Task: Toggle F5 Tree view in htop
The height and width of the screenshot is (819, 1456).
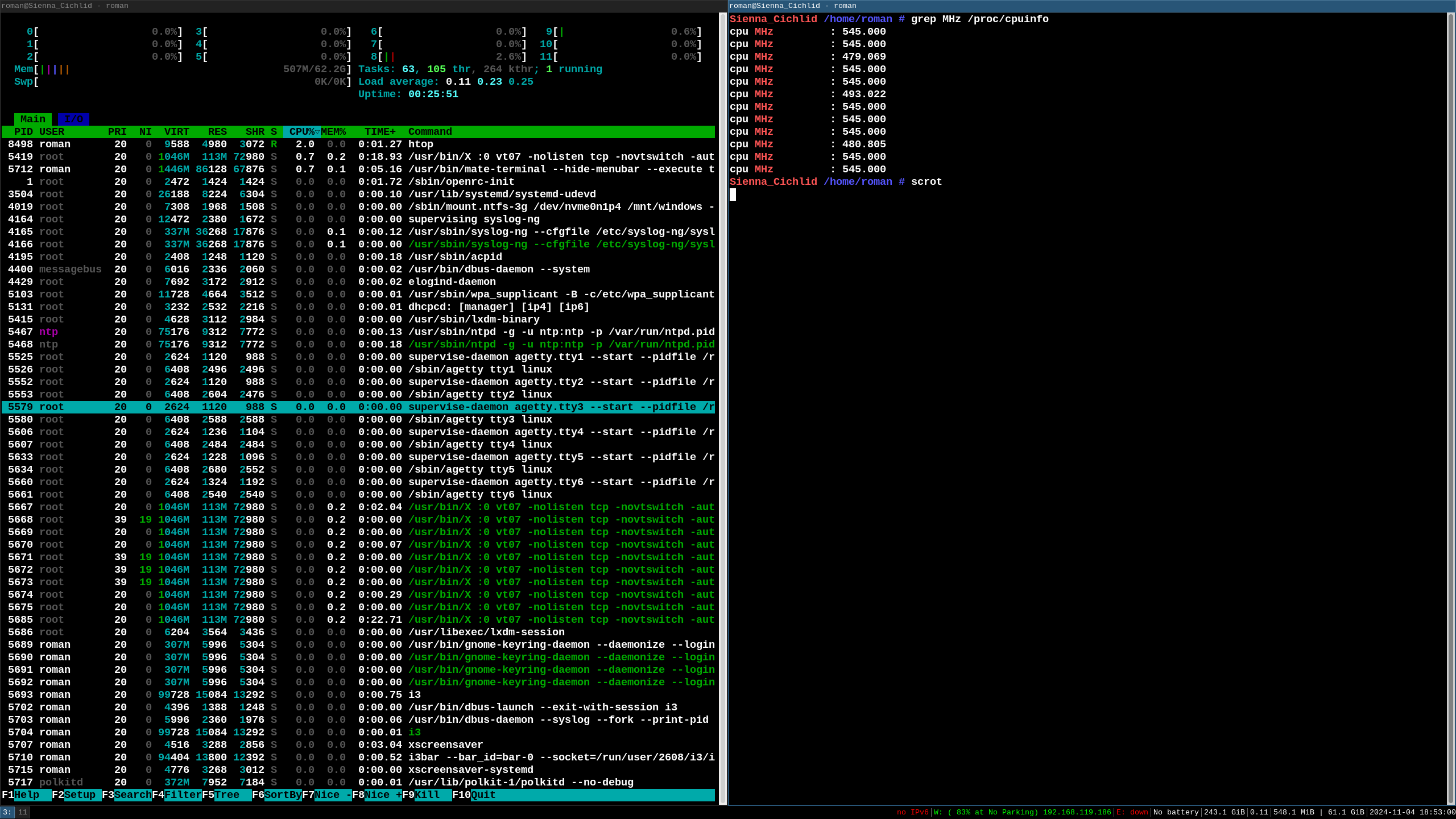Action: (227, 795)
